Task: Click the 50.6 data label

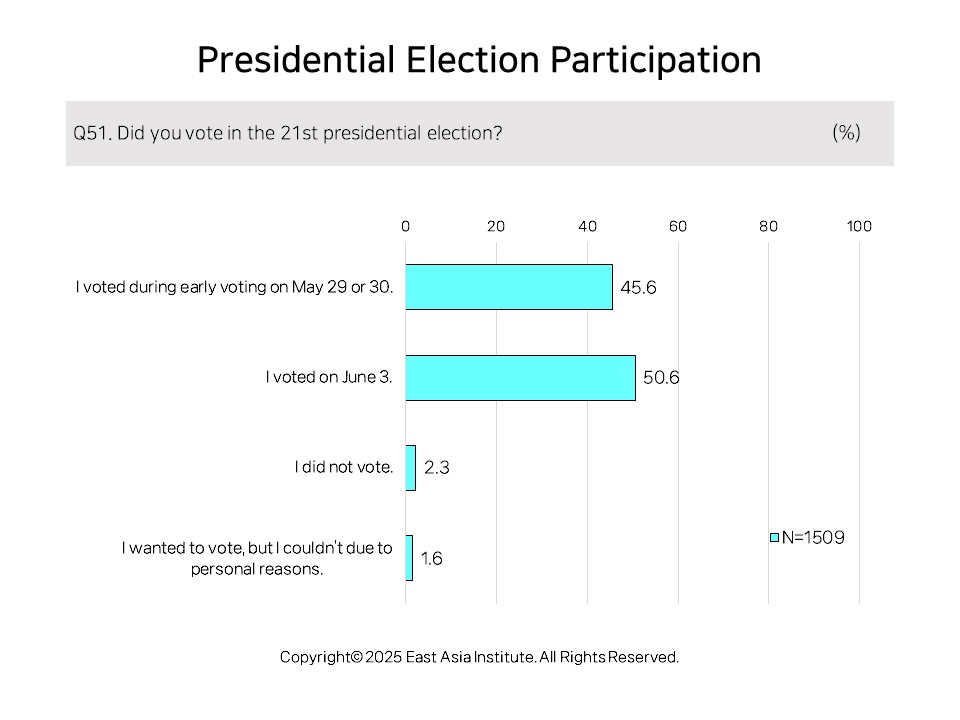Action: coord(661,377)
